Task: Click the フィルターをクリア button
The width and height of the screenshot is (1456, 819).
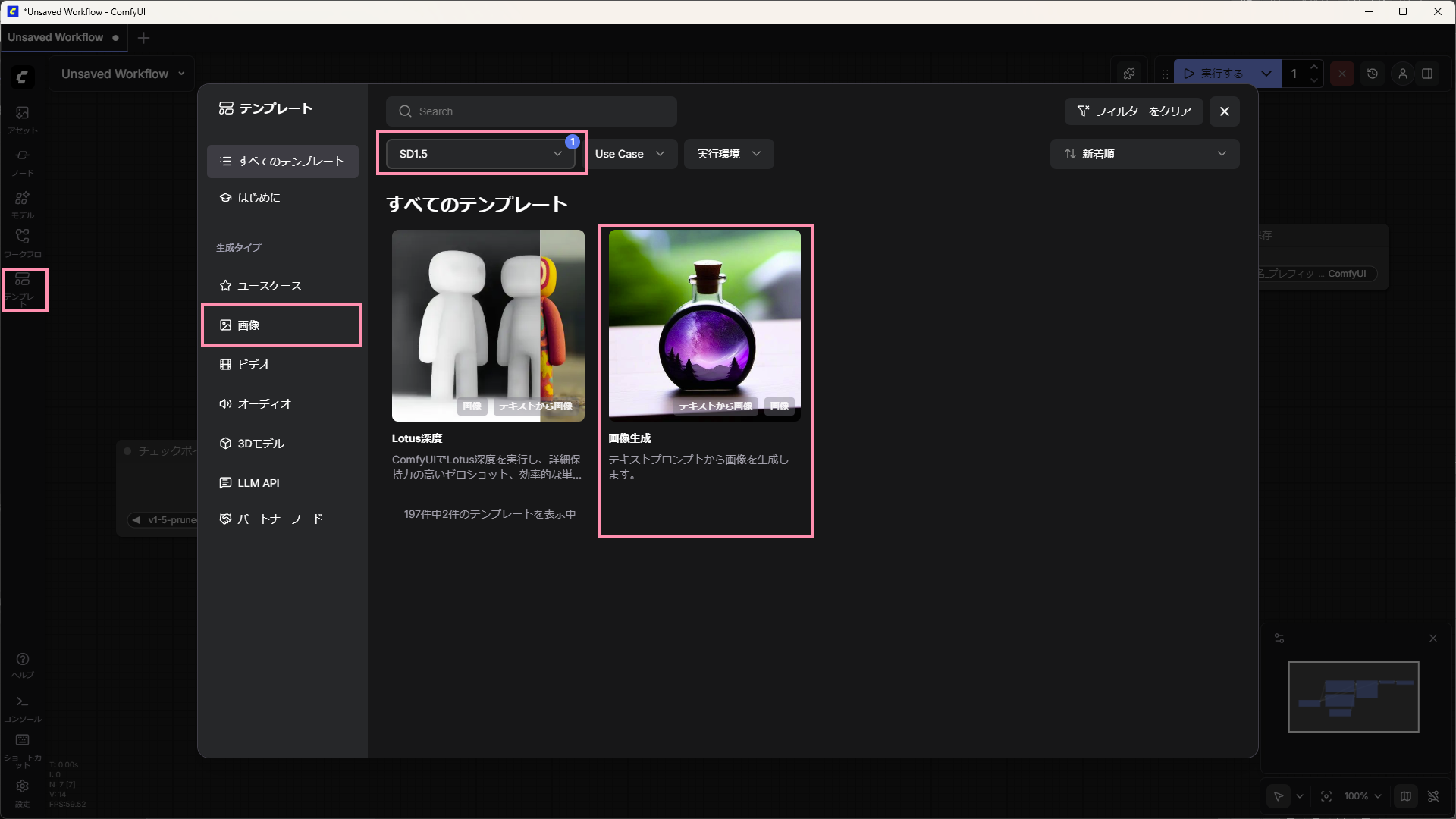Action: point(1134,111)
